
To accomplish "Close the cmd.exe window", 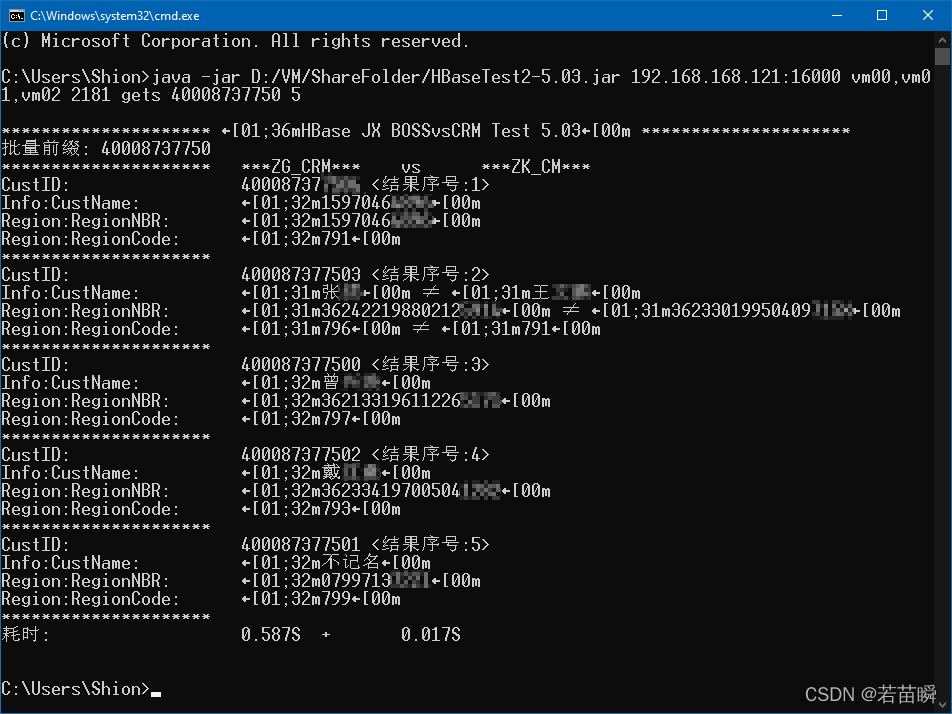I will (928, 16).
